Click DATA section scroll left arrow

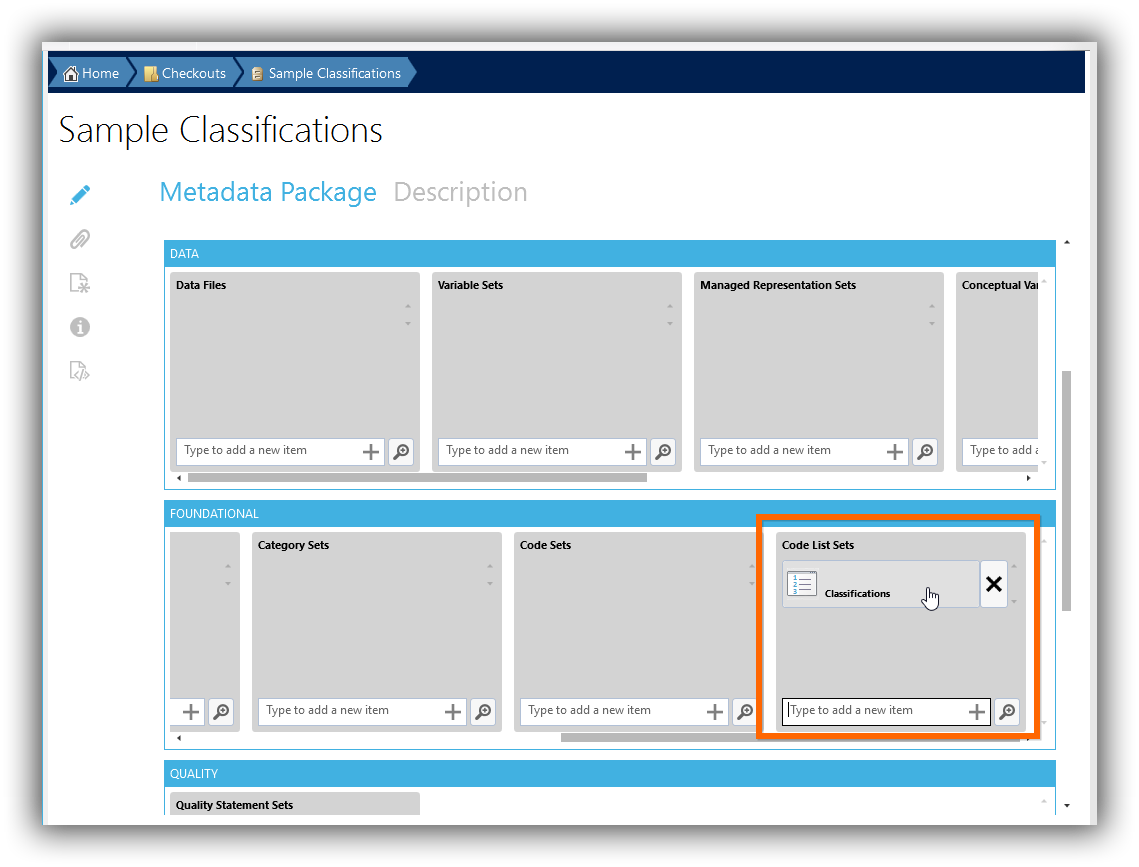179,478
